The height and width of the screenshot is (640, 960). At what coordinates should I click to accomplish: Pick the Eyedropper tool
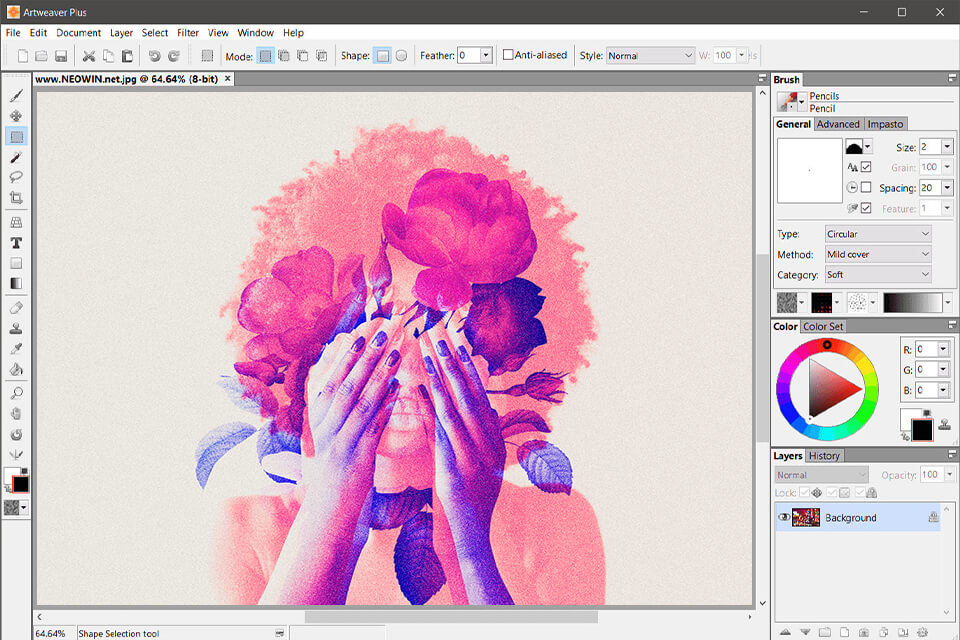pos(16,349)
